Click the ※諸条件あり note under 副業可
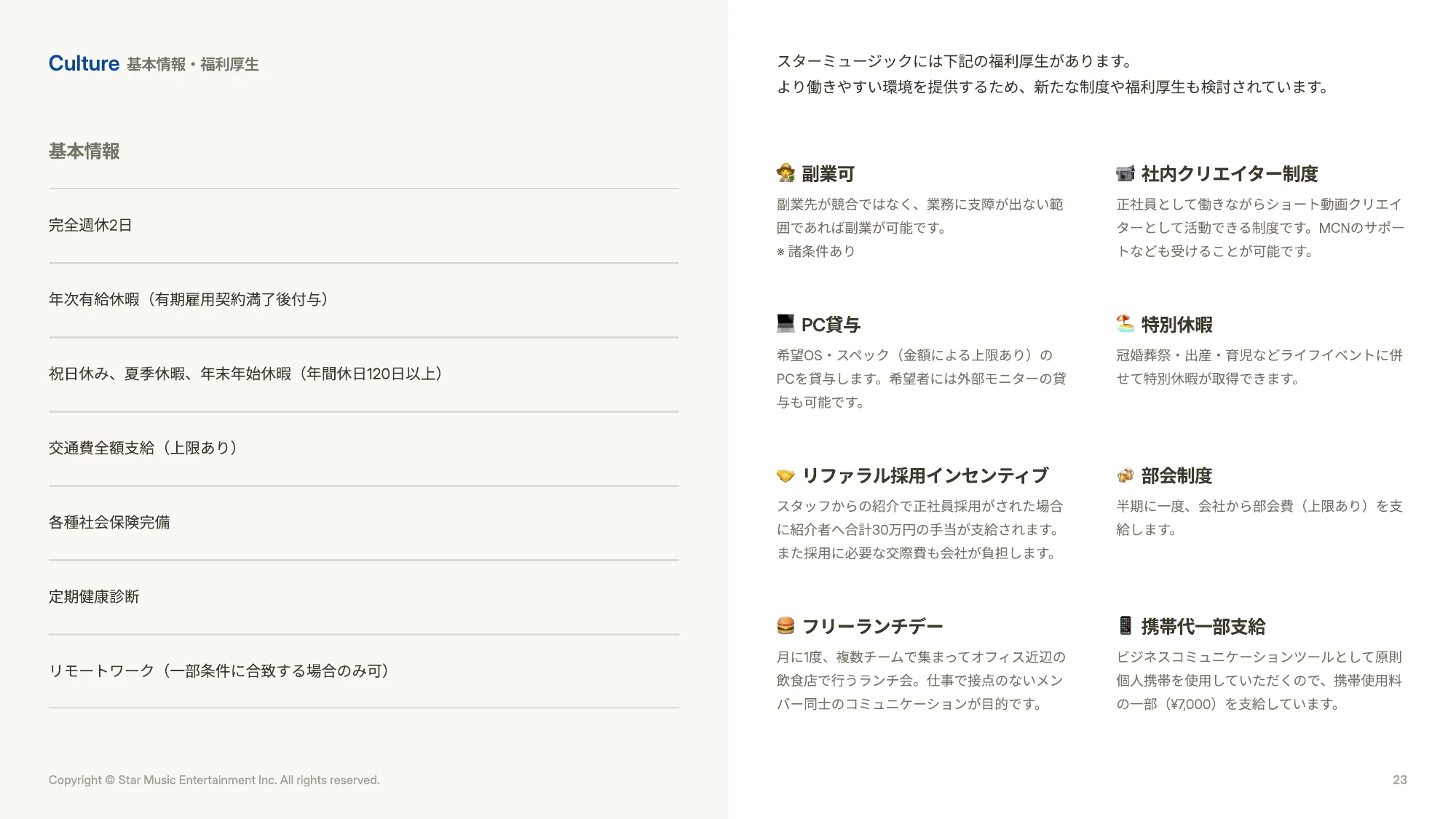The width and height of the screenshot is (1456, 819). pyautogui.click(x=816, y=251)
